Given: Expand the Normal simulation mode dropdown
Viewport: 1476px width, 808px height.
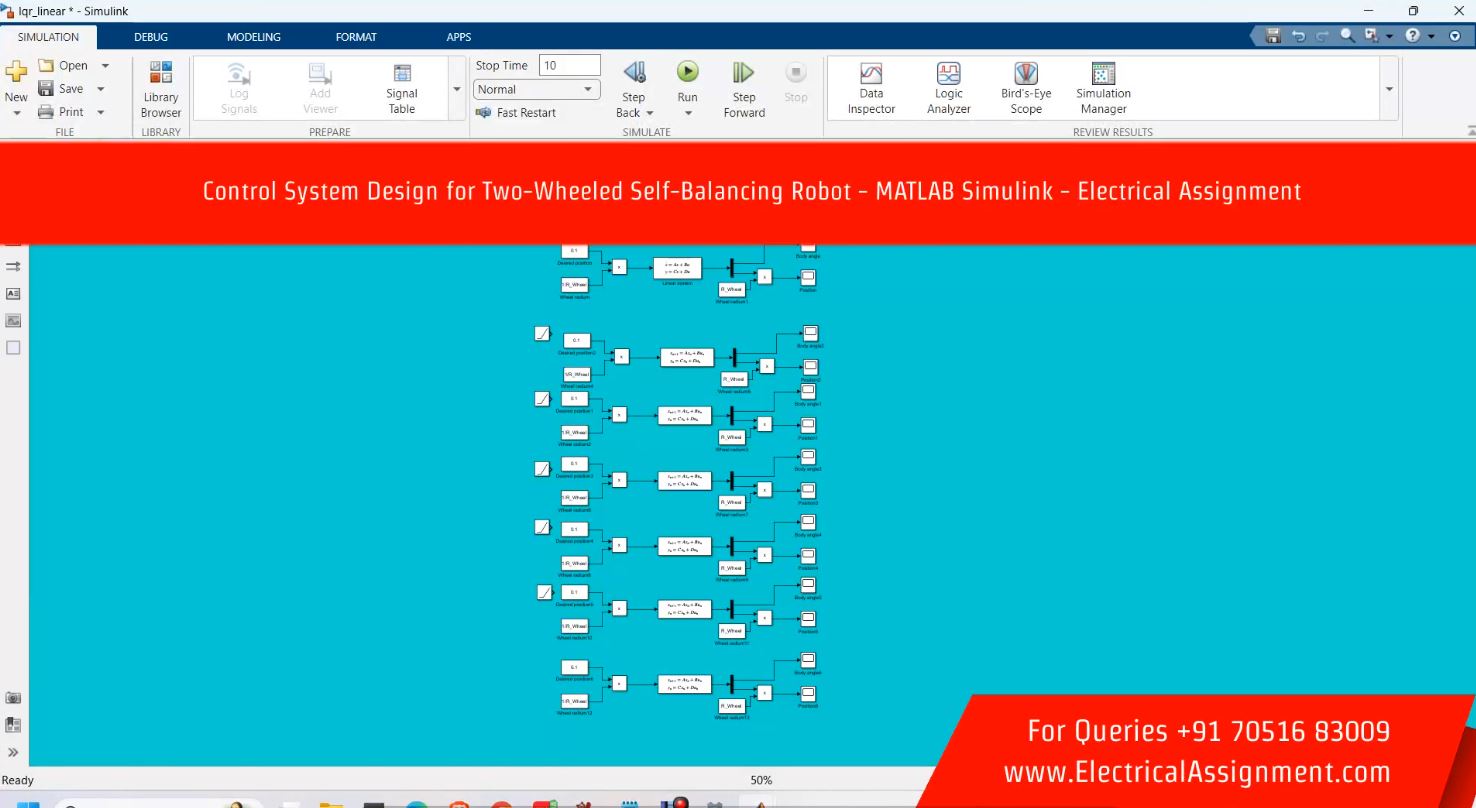Looking at the screenshot, I should point(588,89).
